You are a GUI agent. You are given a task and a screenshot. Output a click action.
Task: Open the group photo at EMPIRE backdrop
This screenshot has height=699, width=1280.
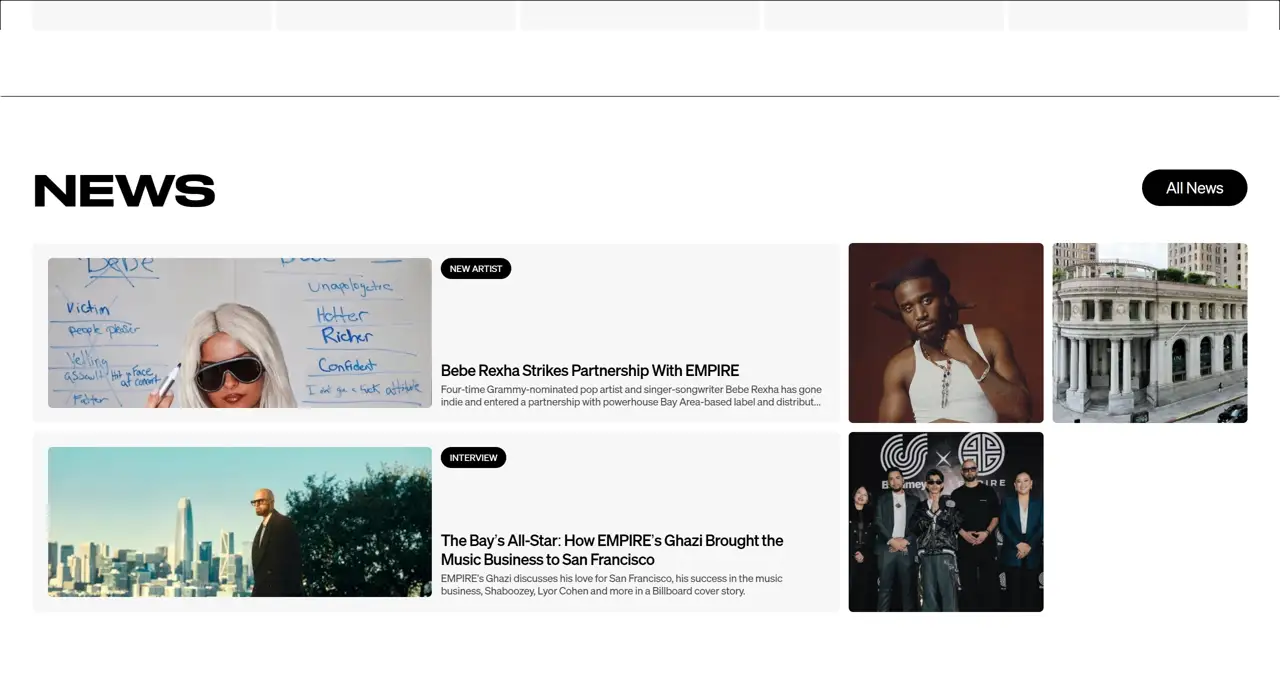click(x=945, y=522)
